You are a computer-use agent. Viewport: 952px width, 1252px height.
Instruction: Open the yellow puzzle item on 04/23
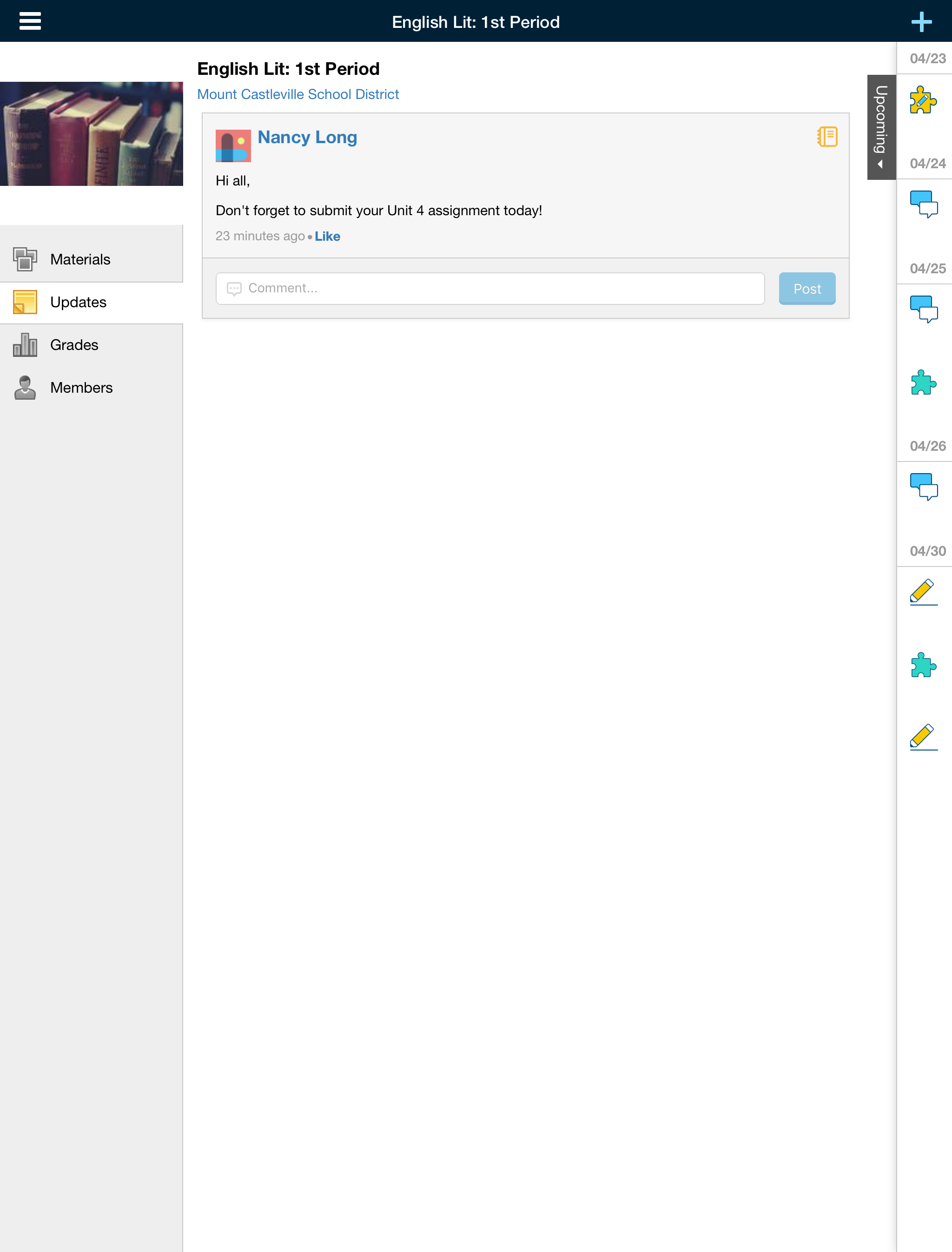(x=923, y=100)
